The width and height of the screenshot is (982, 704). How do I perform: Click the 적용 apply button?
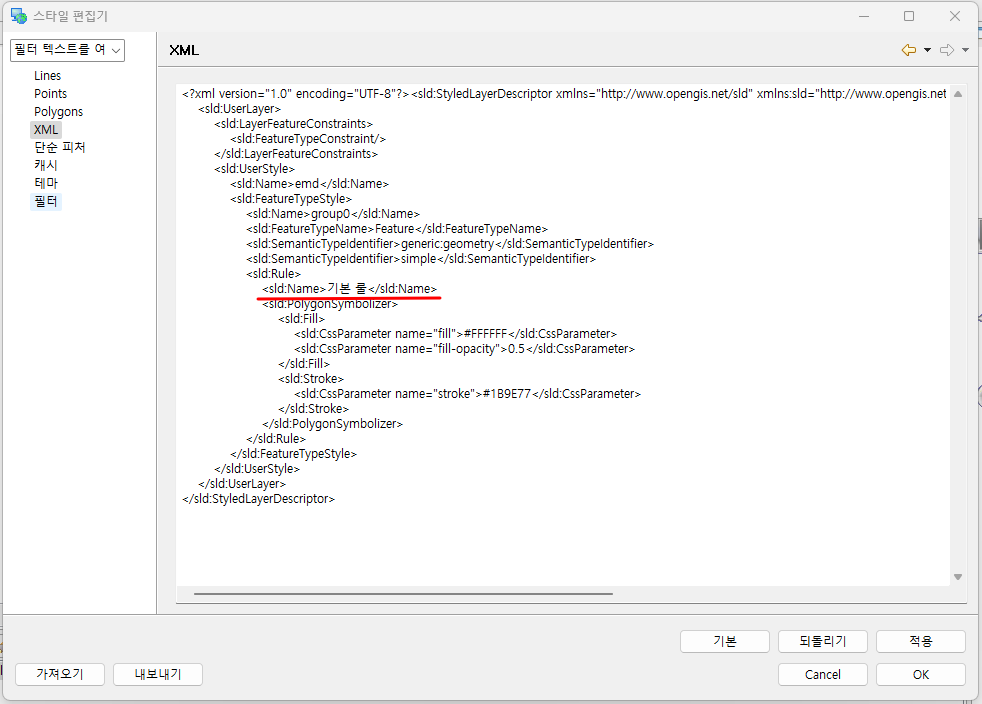pyautogui.click(x=921, y=641)
